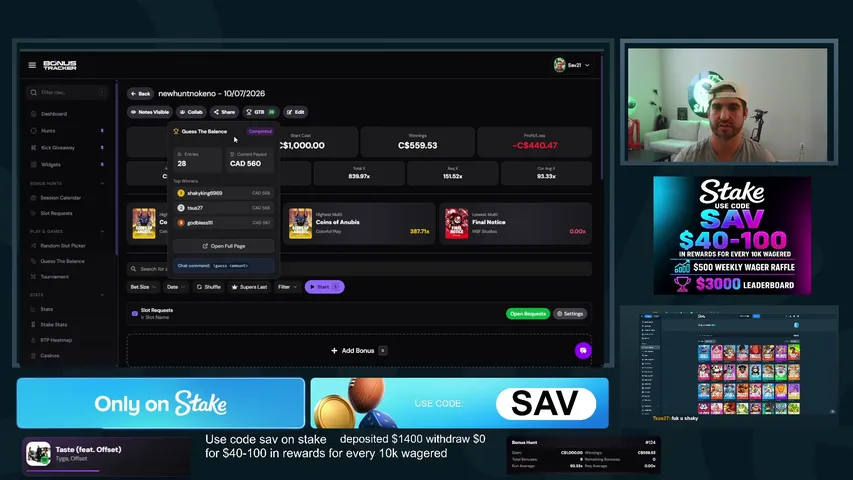Click the Collab button

click(191, 112)
